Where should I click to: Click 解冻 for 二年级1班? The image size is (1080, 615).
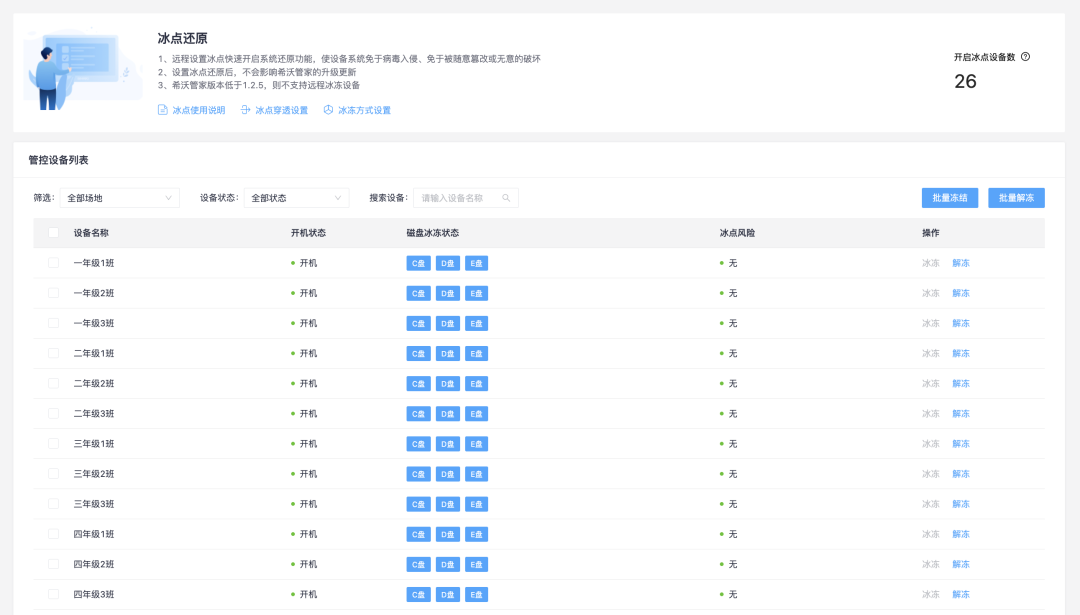point(961,353)
